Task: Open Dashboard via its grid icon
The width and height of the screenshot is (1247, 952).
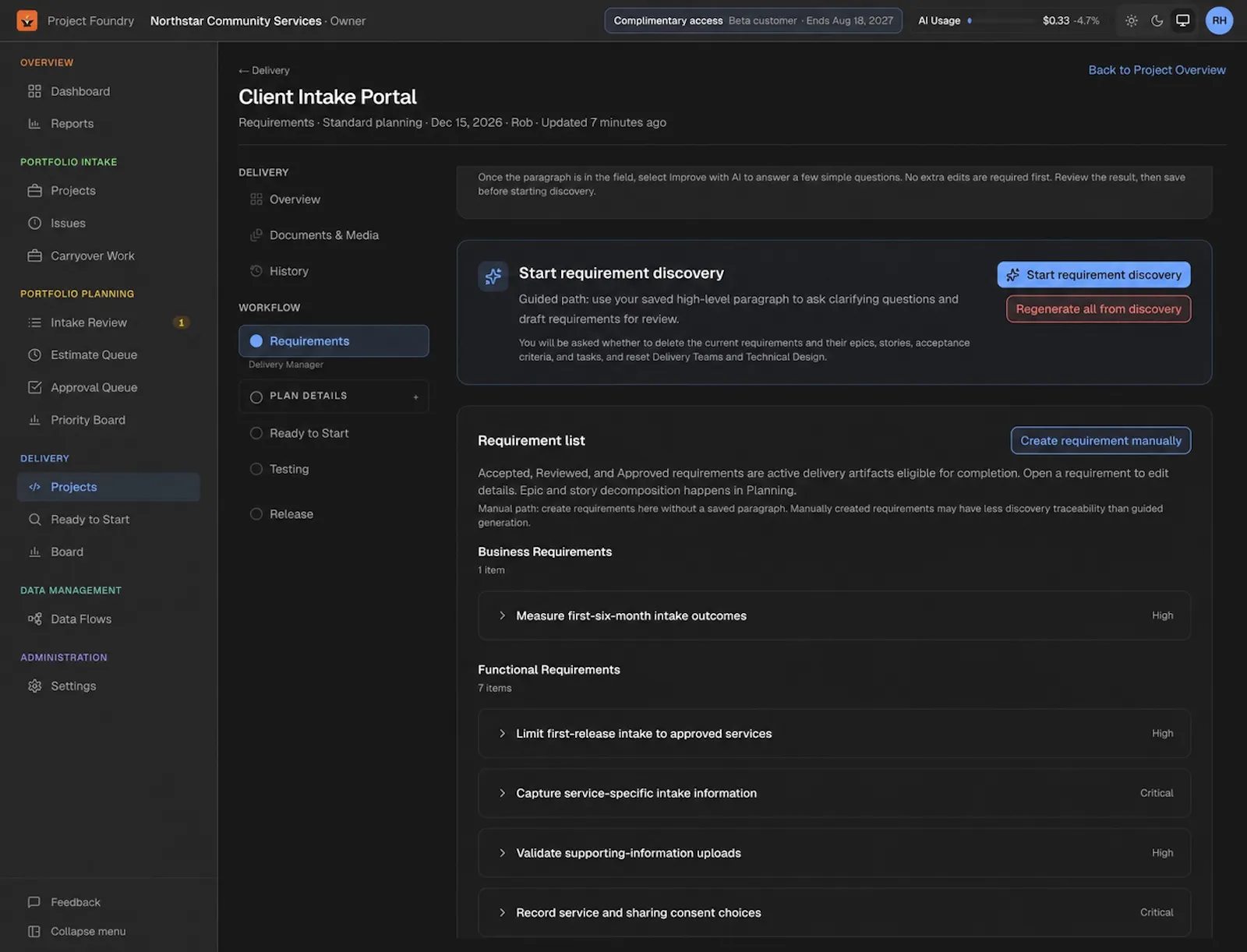Action: click(x=34, y=91)
